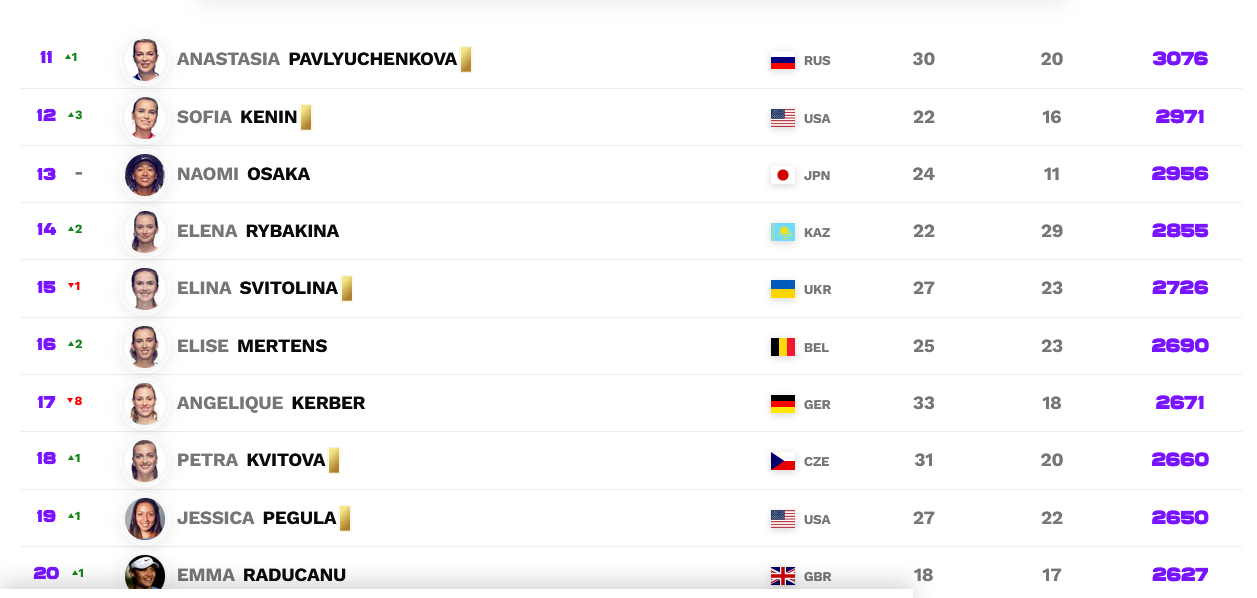This screenshot has height=598, width=1257.
Task: Click the Belgium flag for Mertens
Action: pyautogui.click(x=783, y=347)
